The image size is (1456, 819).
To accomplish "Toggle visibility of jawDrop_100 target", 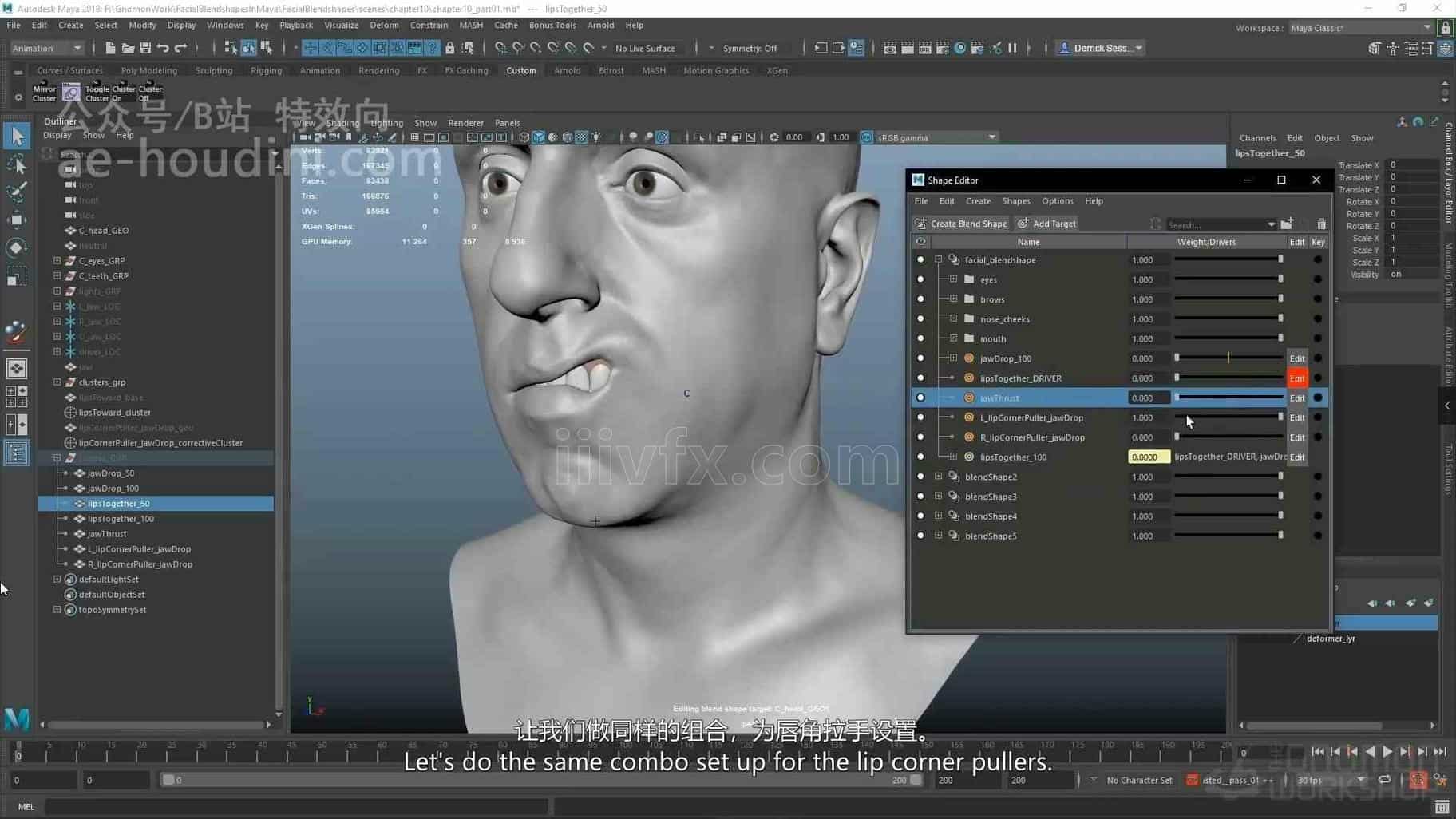I will pos(920,358).
